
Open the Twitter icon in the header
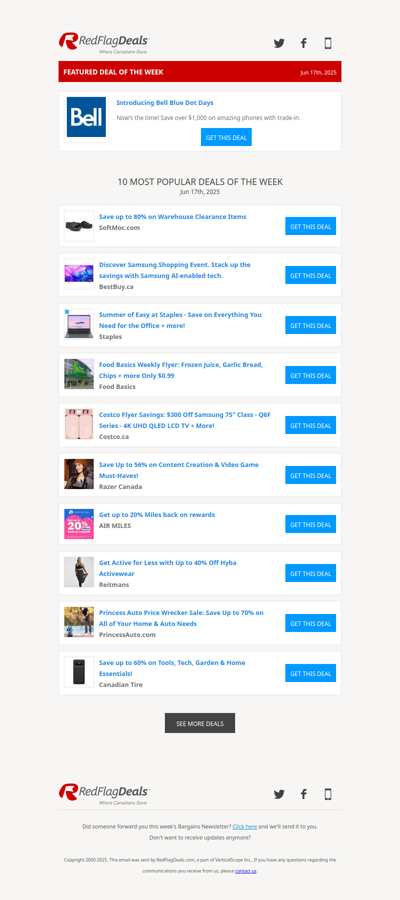tap(279, 43)
